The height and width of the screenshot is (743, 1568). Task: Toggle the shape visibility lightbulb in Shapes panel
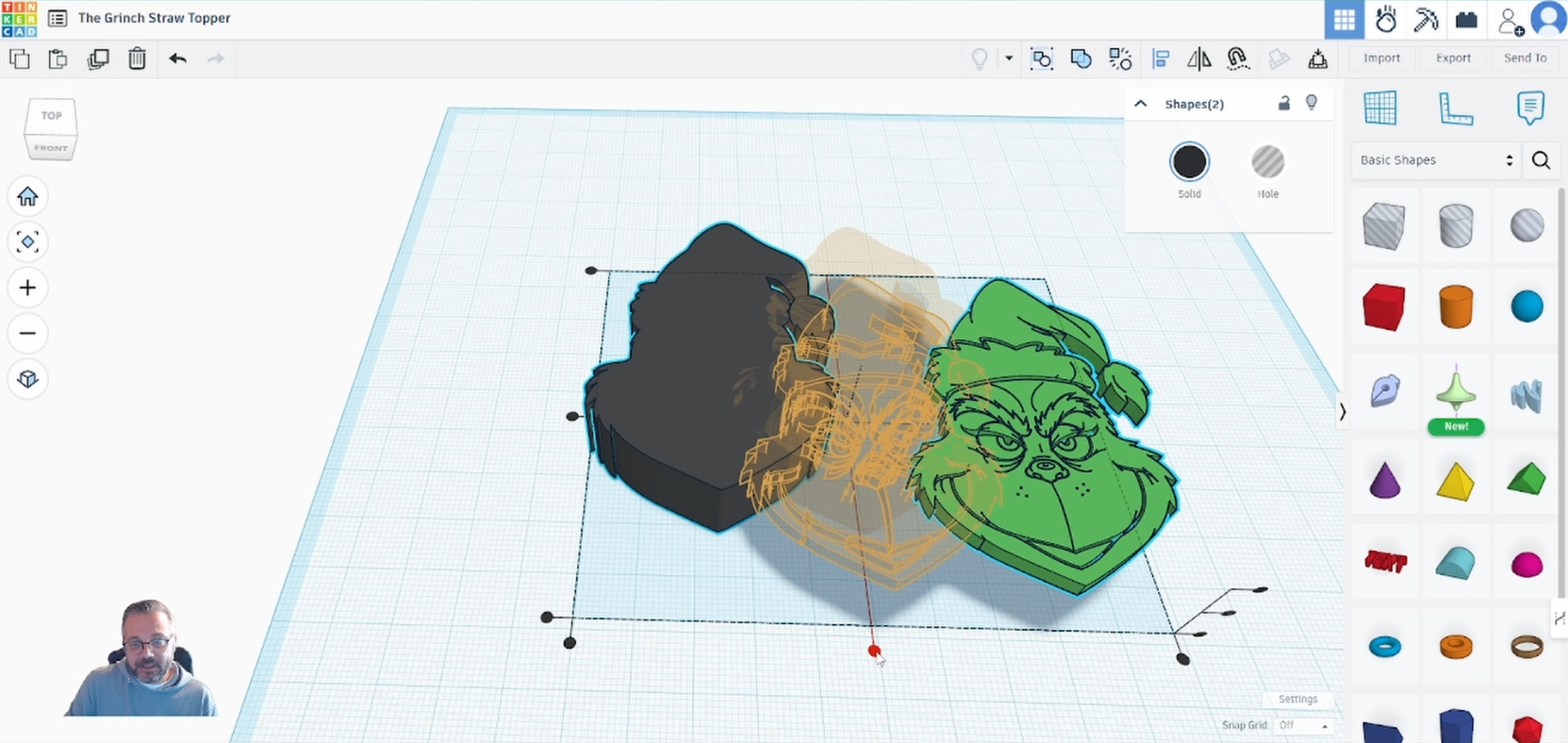click(1312, 103)
